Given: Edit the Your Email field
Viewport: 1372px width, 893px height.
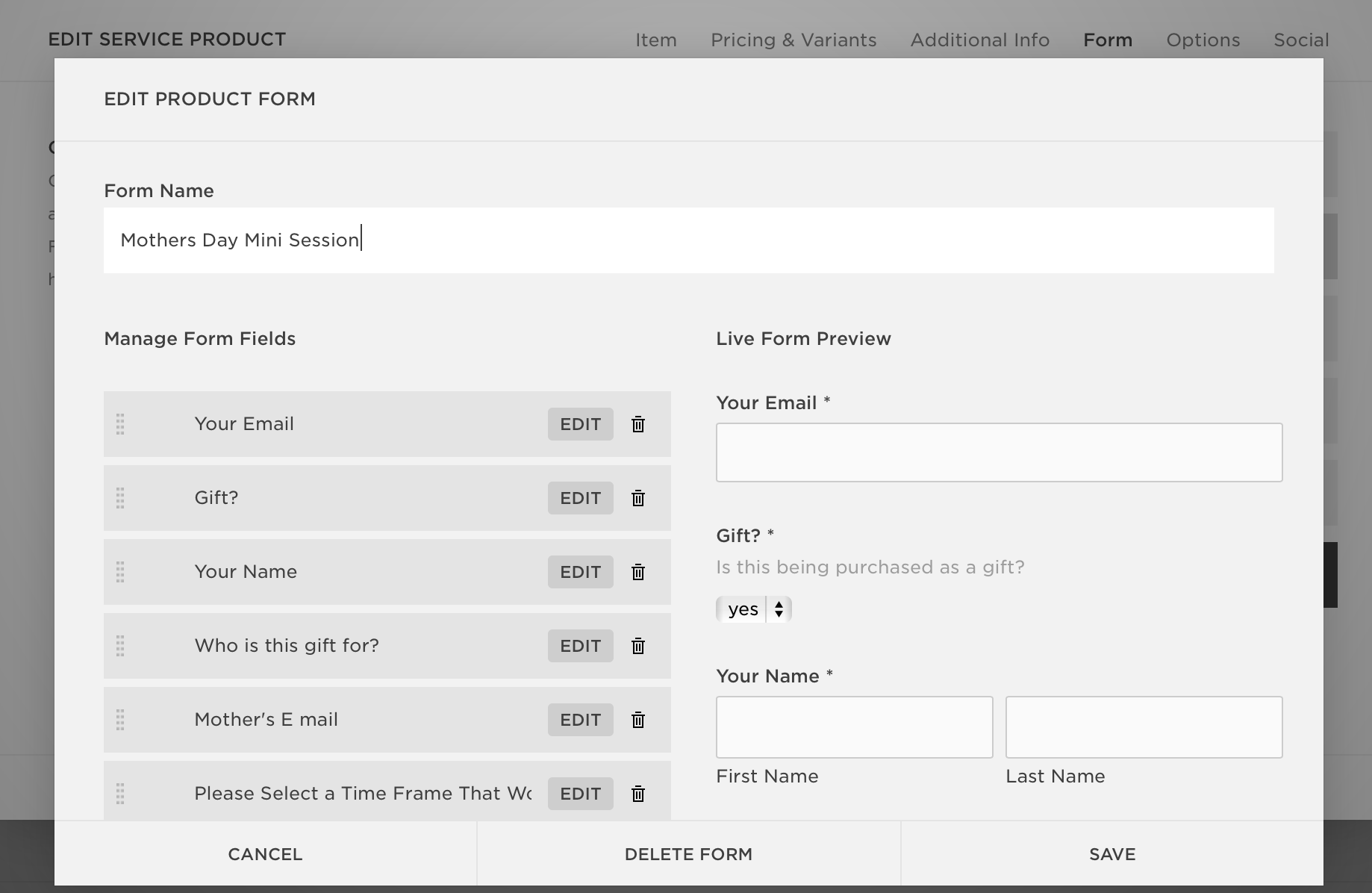Looking at the screenshot, I should point(581,424).
